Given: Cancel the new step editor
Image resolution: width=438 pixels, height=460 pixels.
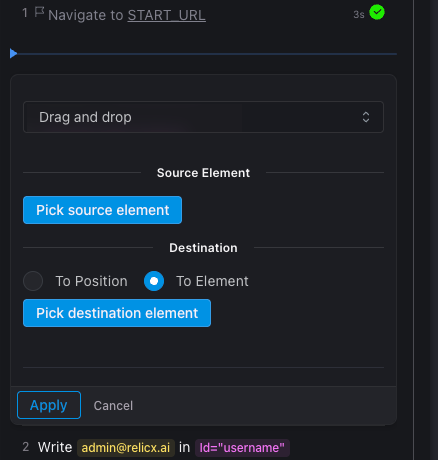Looking at the screenshot, I should (x=113, y=406).
